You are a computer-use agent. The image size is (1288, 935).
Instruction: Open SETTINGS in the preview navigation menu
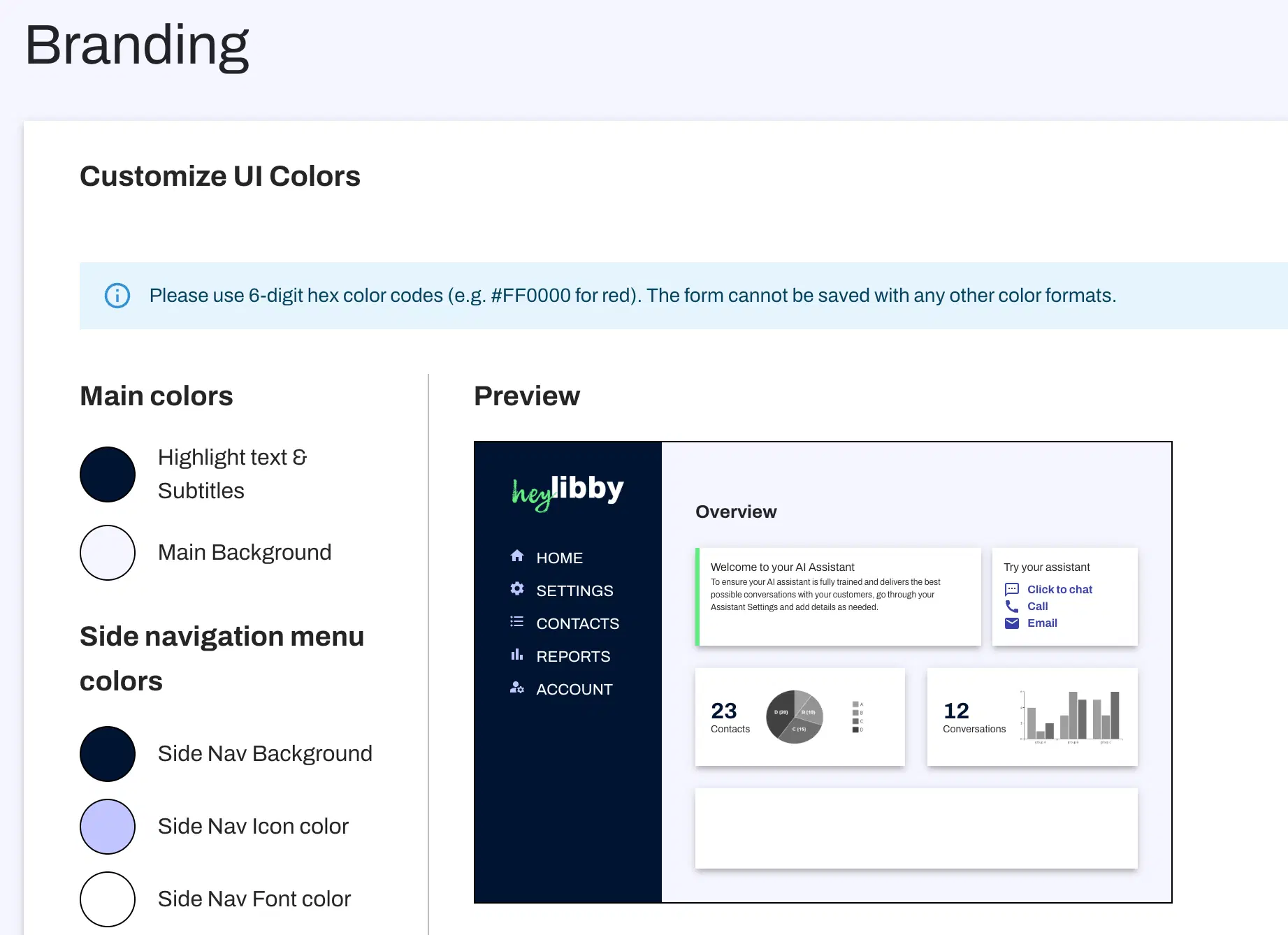[x=574, y=590]
